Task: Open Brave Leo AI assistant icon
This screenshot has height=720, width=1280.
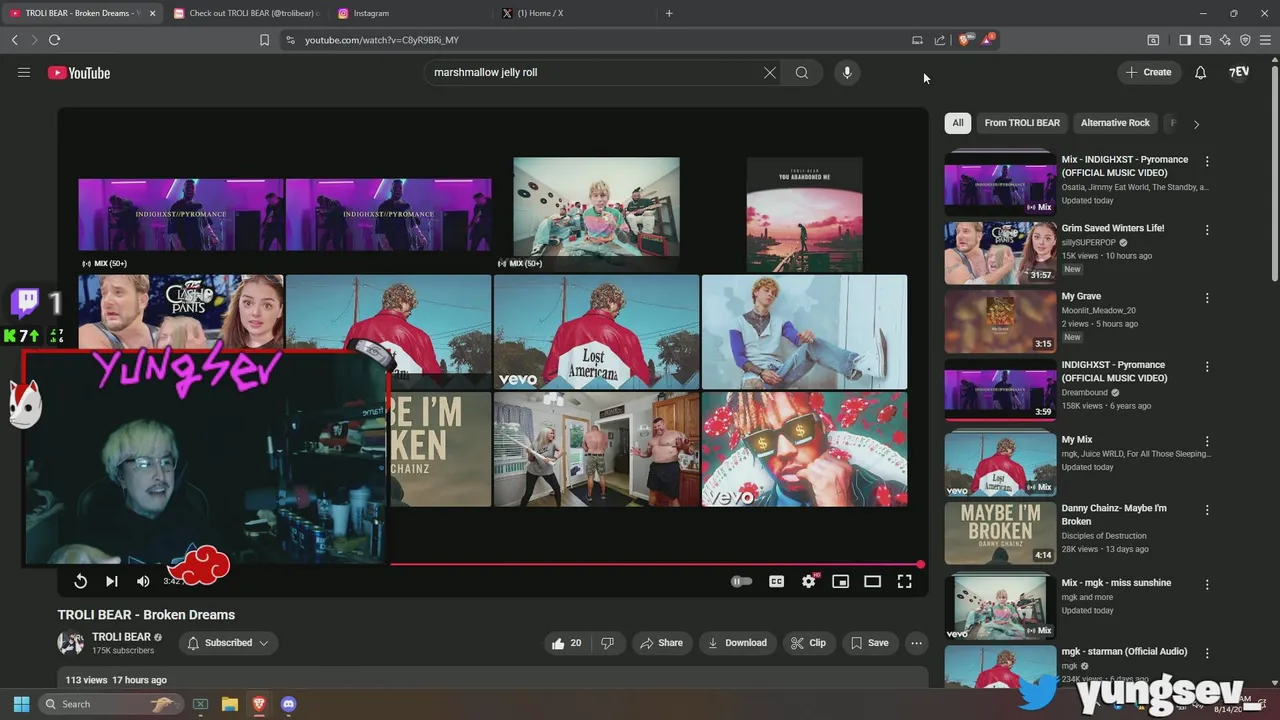Action: [x=1225, y=40]
